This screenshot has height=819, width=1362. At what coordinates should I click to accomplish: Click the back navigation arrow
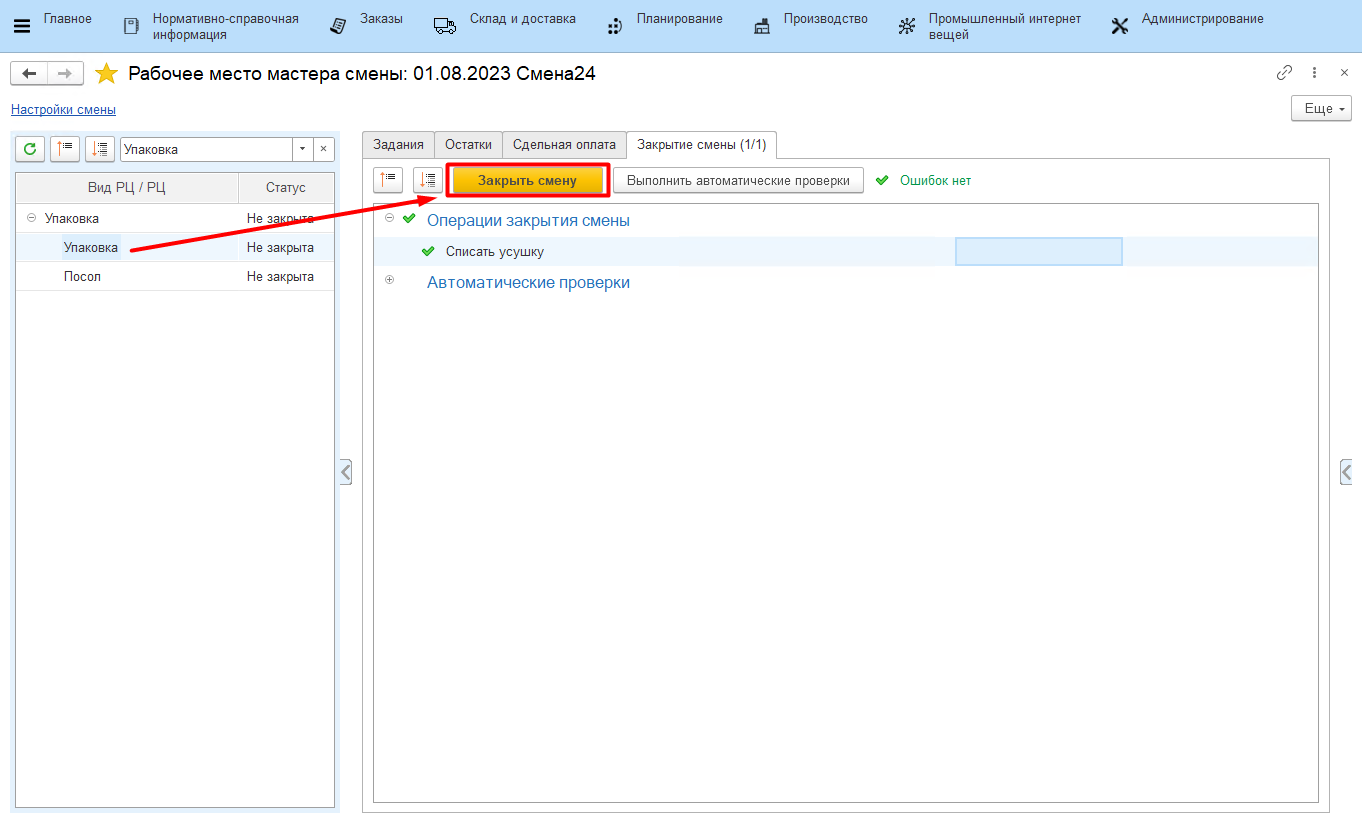click(29, 74)
